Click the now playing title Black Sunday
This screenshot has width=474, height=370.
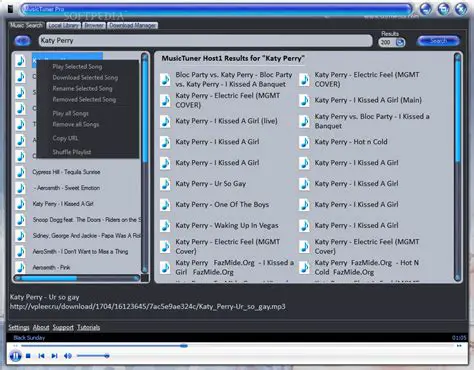[29, 338]
